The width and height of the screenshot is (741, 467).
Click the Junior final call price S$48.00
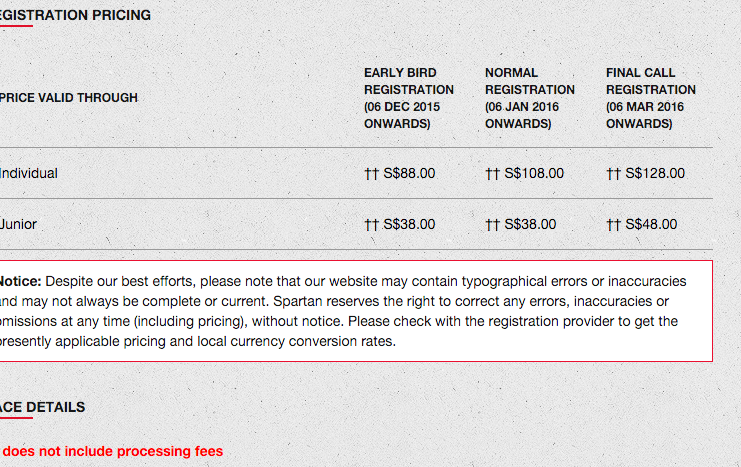pyautogui.click(x=651, y=225)
